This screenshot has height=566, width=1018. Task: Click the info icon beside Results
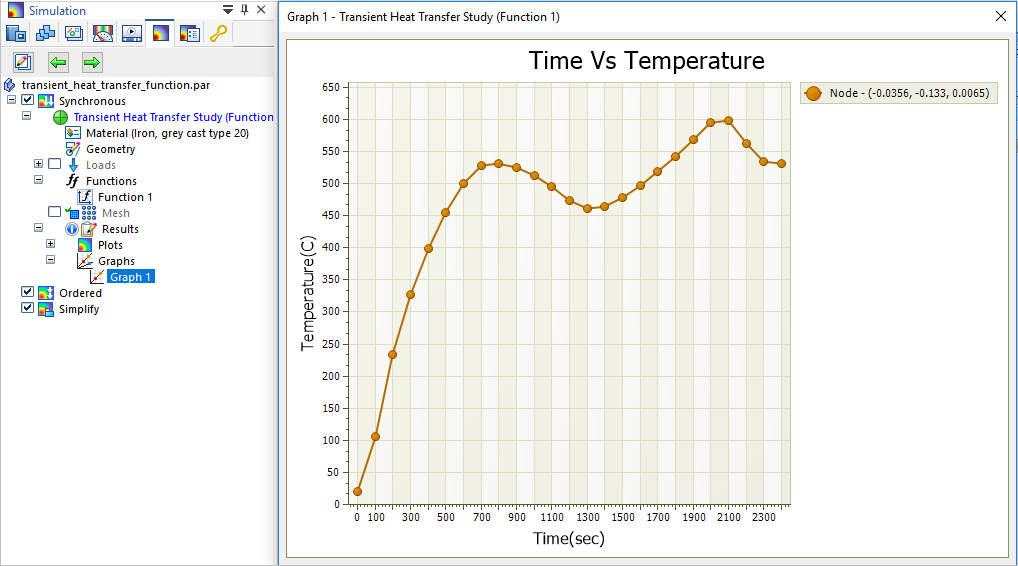(71, 229)
